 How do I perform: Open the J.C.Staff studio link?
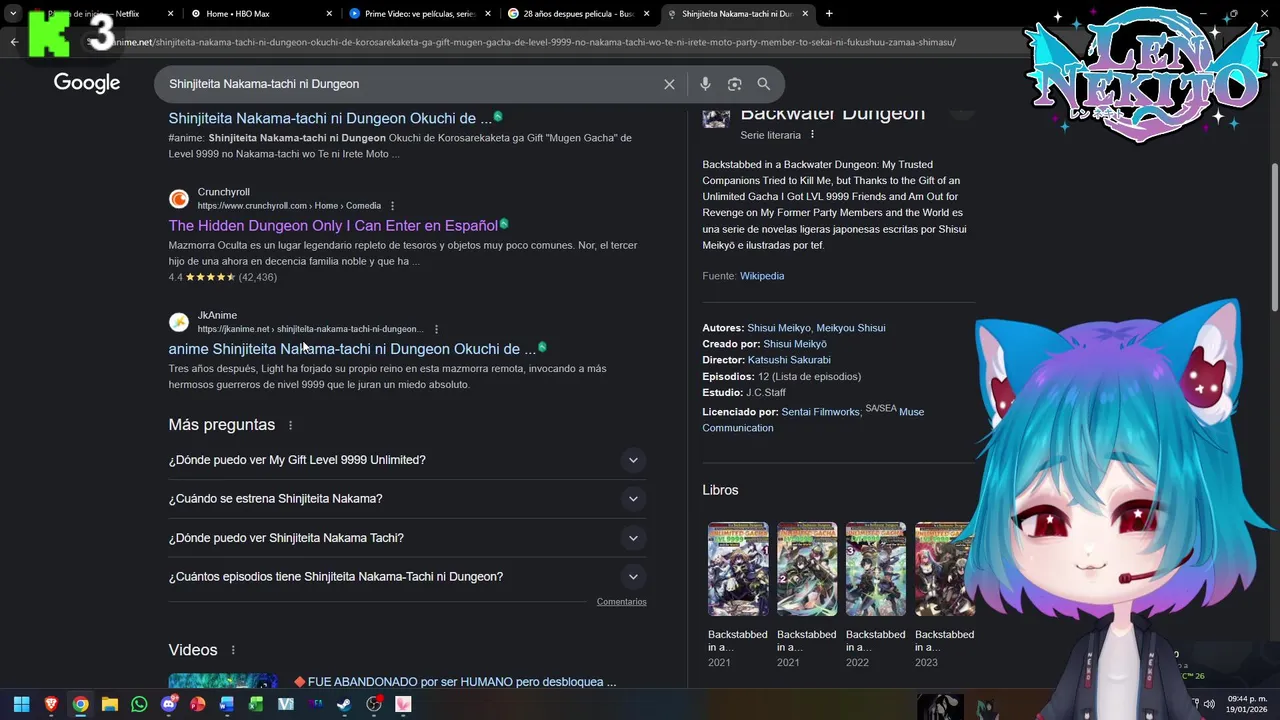[766, 393]
